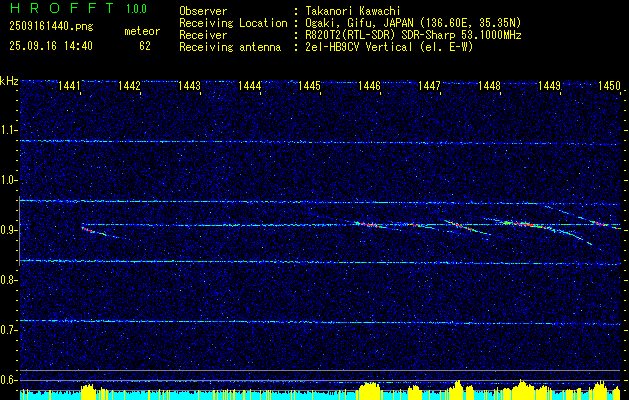Click the 1444 time marker
This screenshot has width=629, height=400.
[x=250, y=86]
